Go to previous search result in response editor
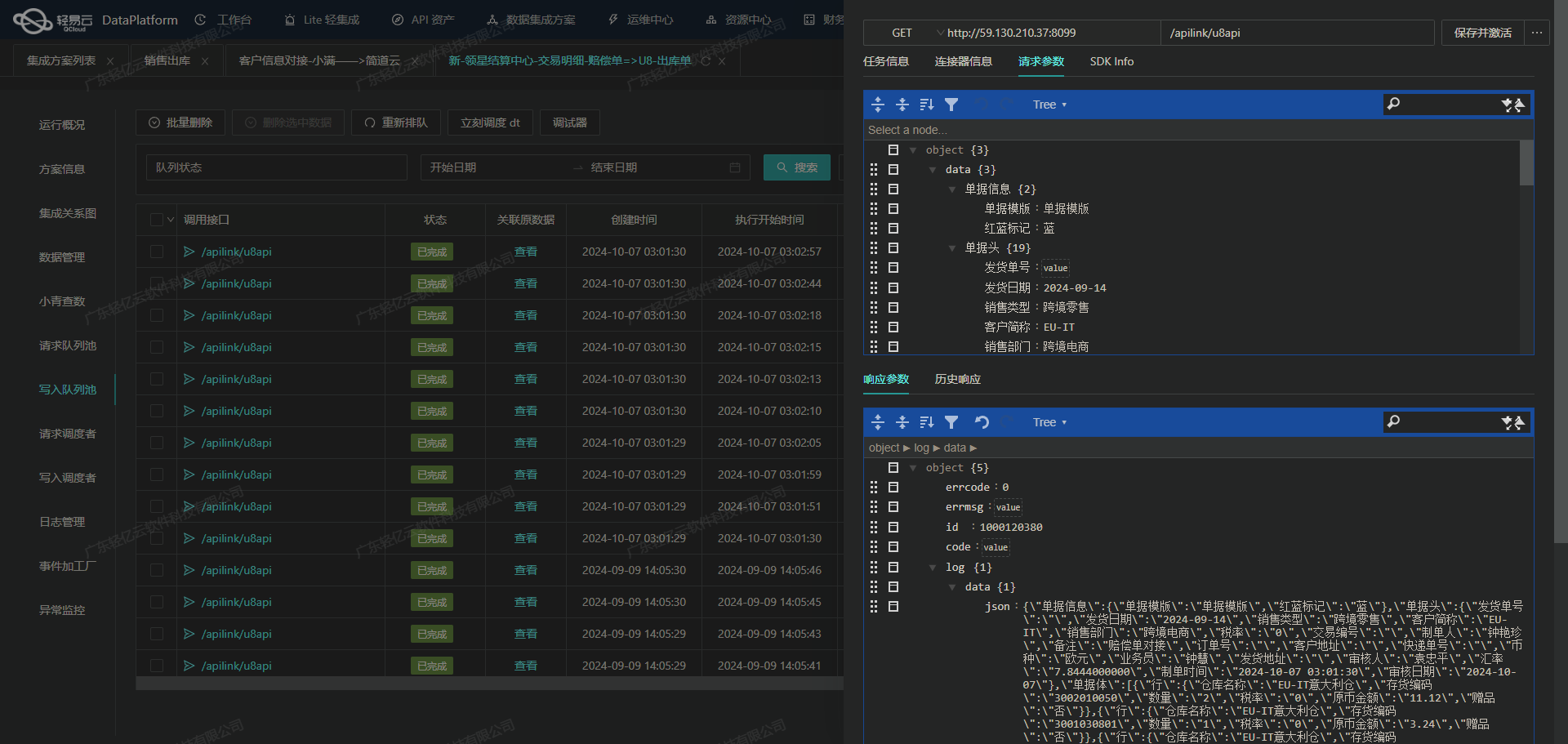 [1519, 422]
